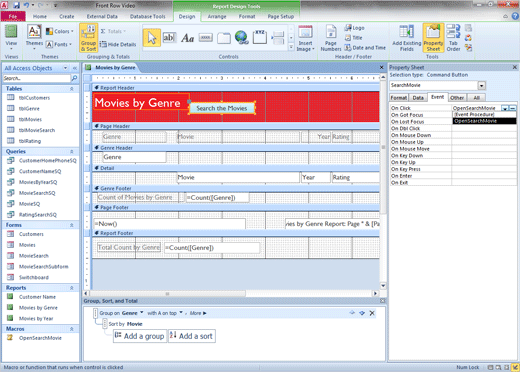This screenshot has width=520, height=372.
Task: Open the Page Setup tab
Action: [281, 16]
